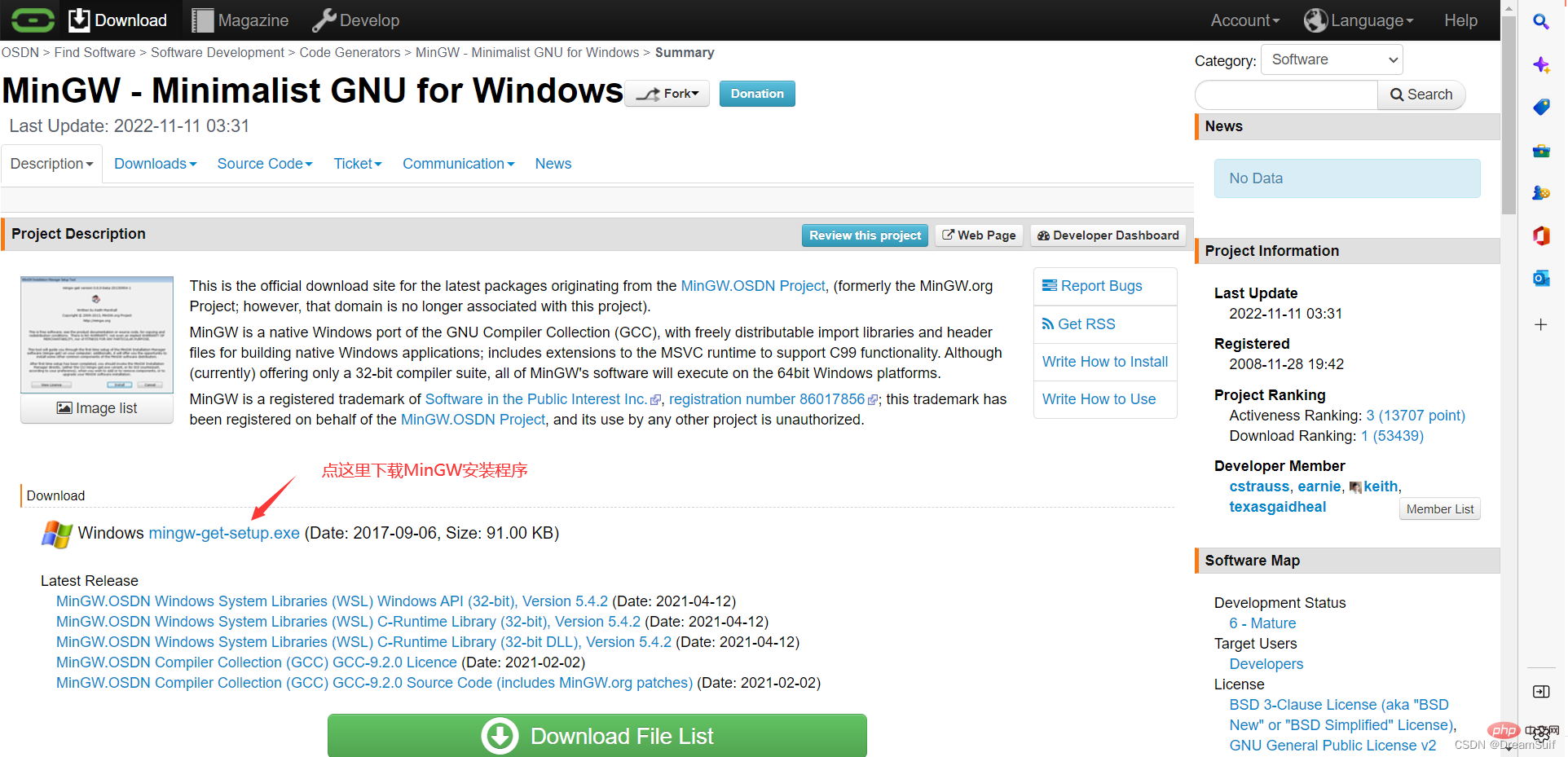Click the Review this project button

coord(865,235)
